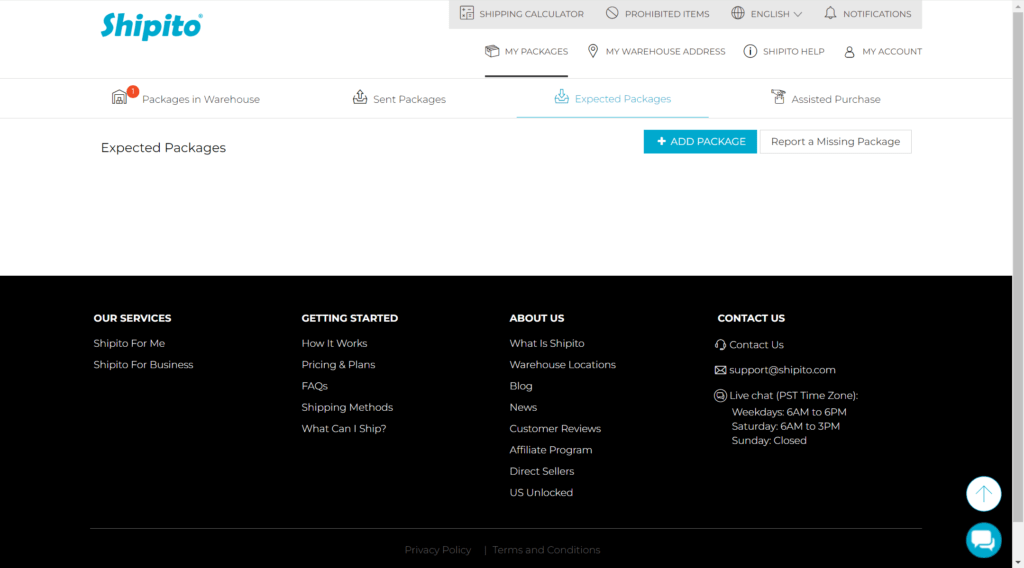
Task: Open Privacy Policy link
Action: pos(438,550)
